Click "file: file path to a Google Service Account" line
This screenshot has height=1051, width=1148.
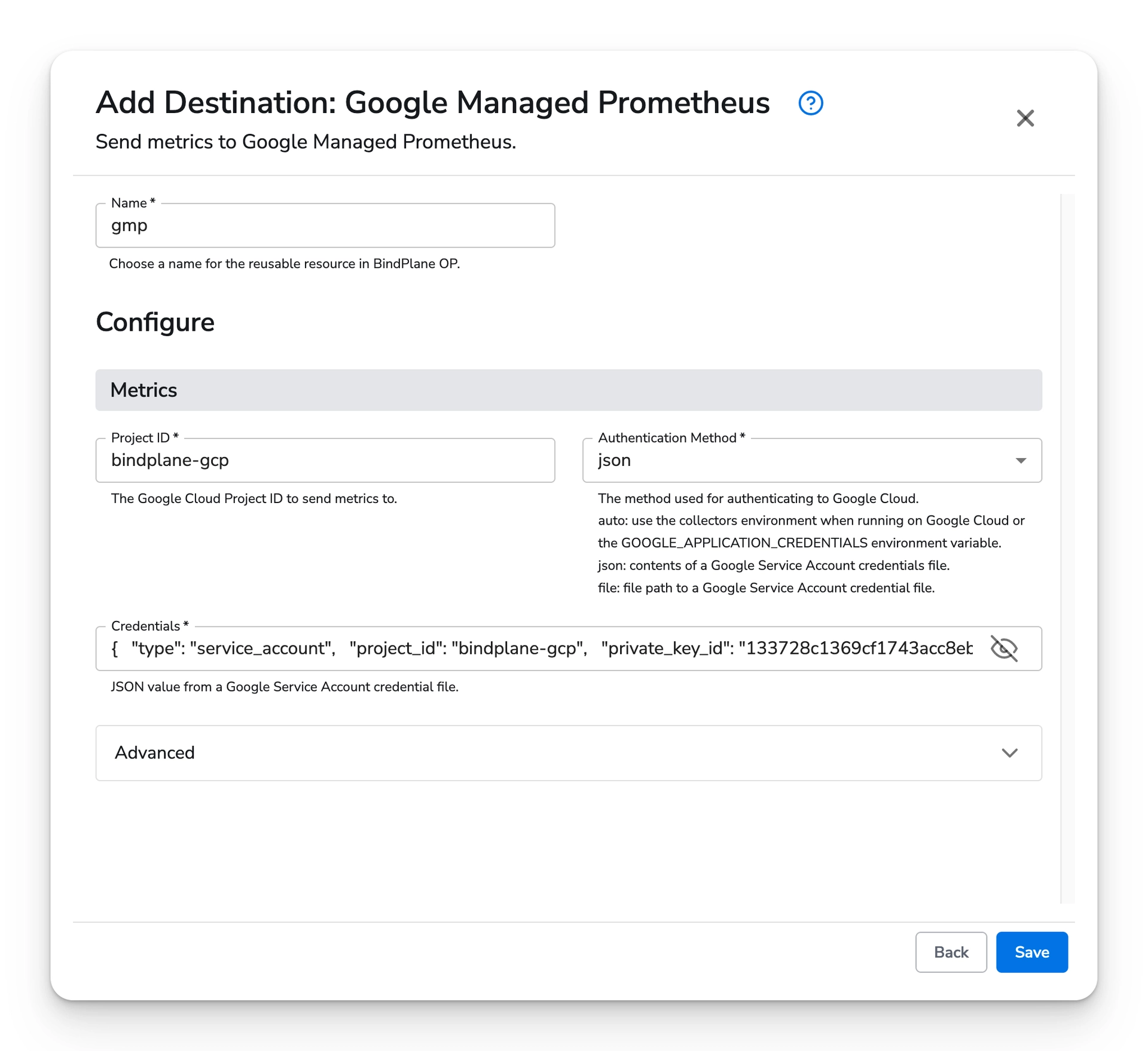tap(766, 588)
